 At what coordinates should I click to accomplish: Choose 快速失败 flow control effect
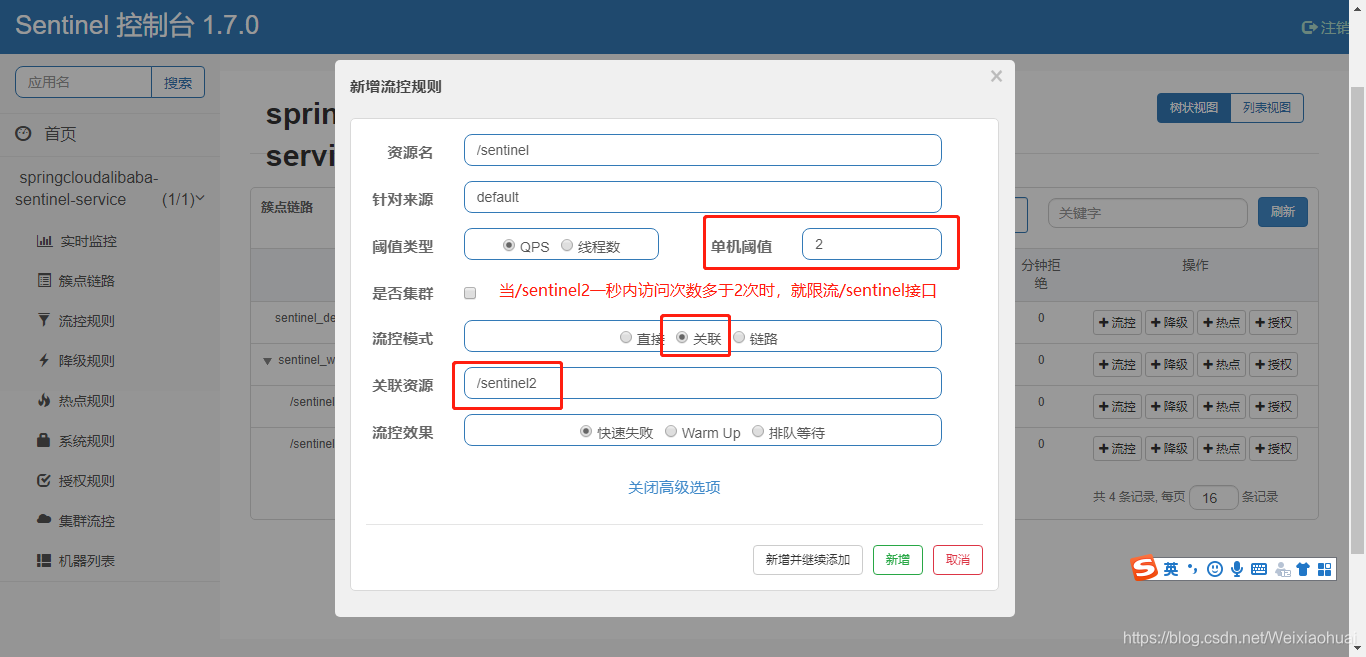[x=587, y=432]
